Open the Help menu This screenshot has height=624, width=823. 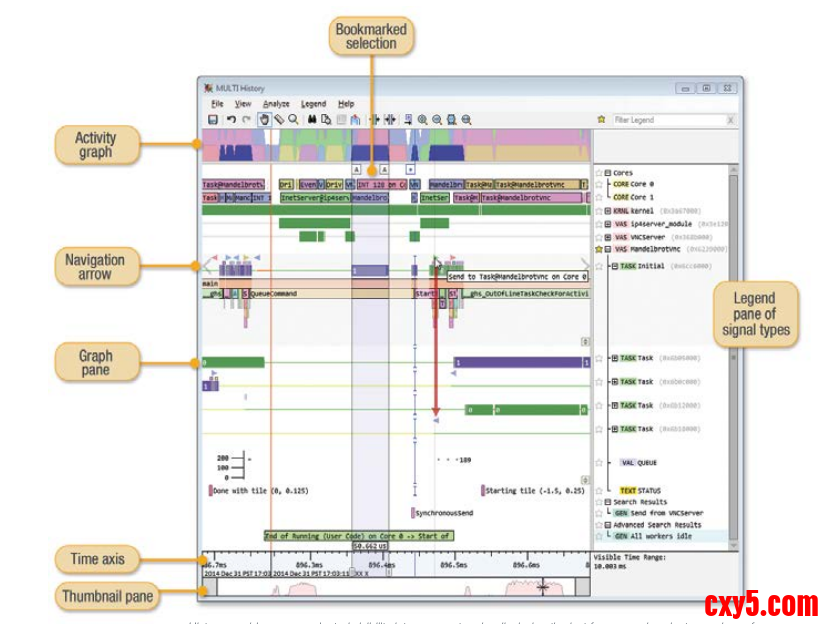[346, 104]
